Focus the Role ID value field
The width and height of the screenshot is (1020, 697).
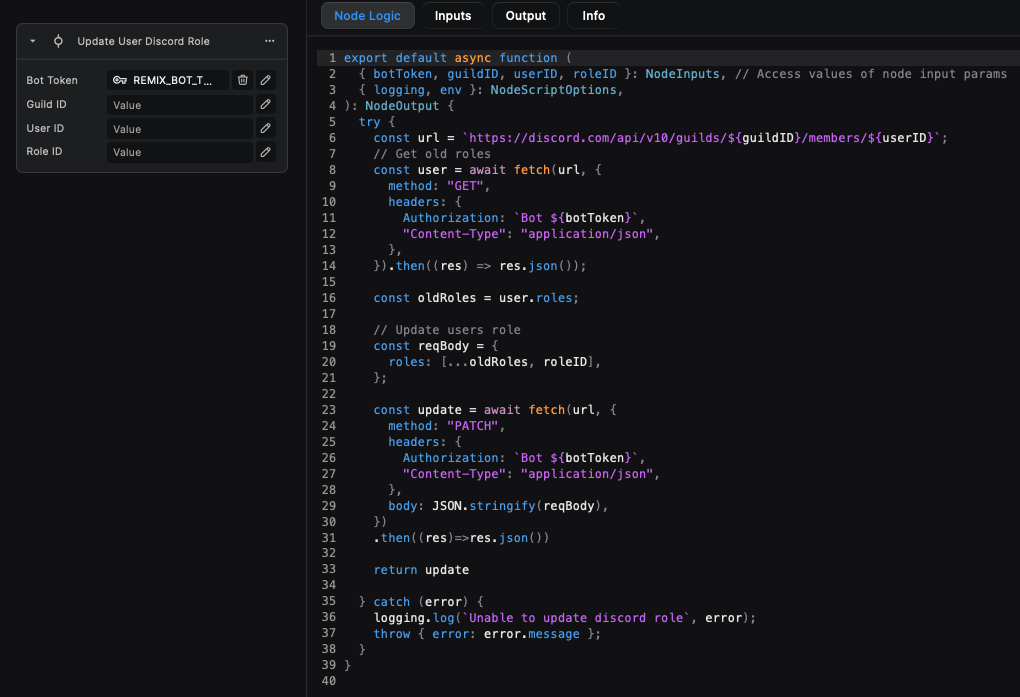click(180, 152)
